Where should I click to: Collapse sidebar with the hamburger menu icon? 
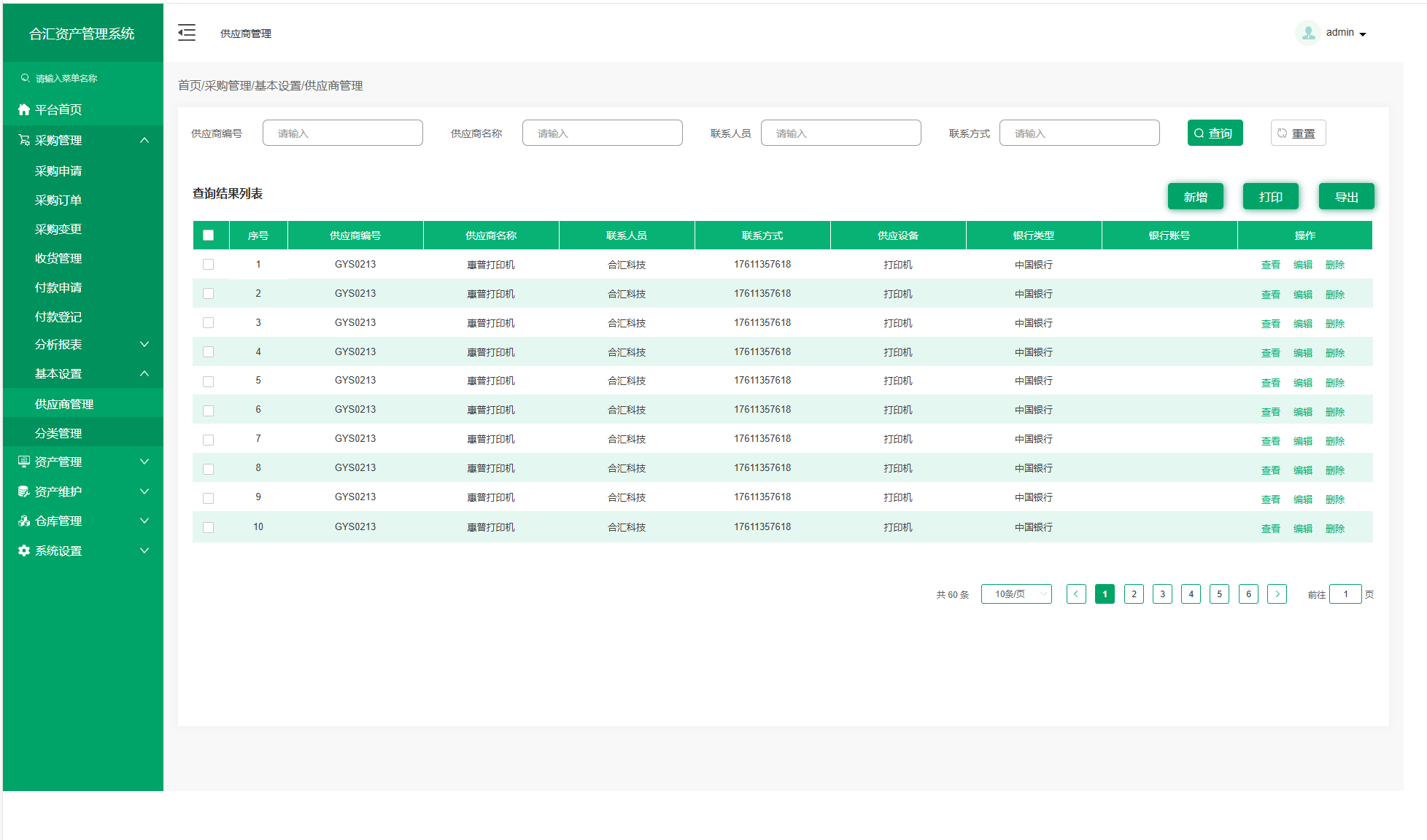(x=187, y=33)
